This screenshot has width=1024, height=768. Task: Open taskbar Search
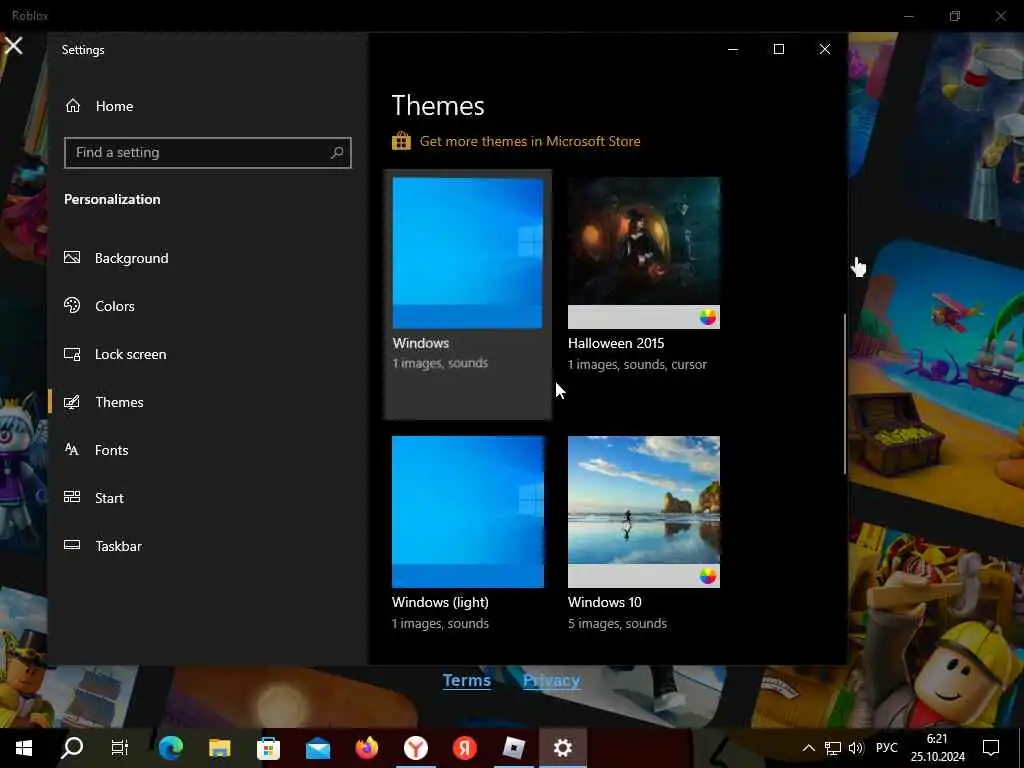72,748
